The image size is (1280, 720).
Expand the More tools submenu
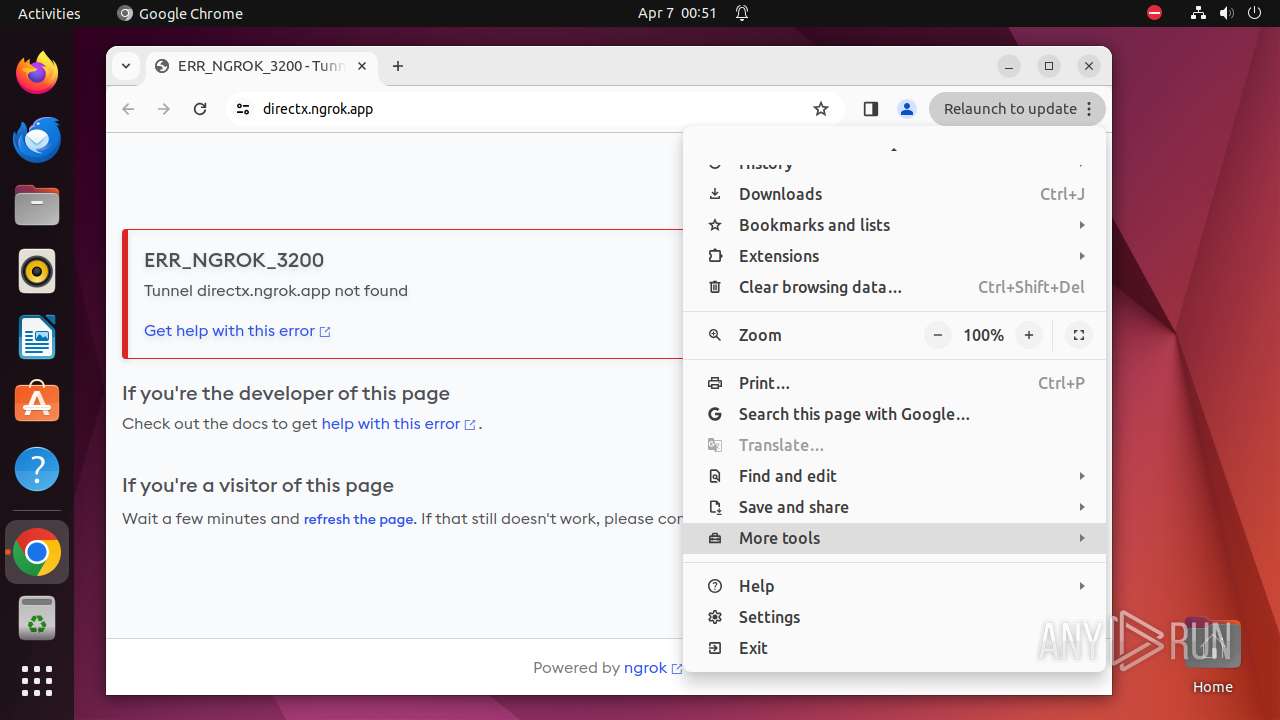point(895,538)
